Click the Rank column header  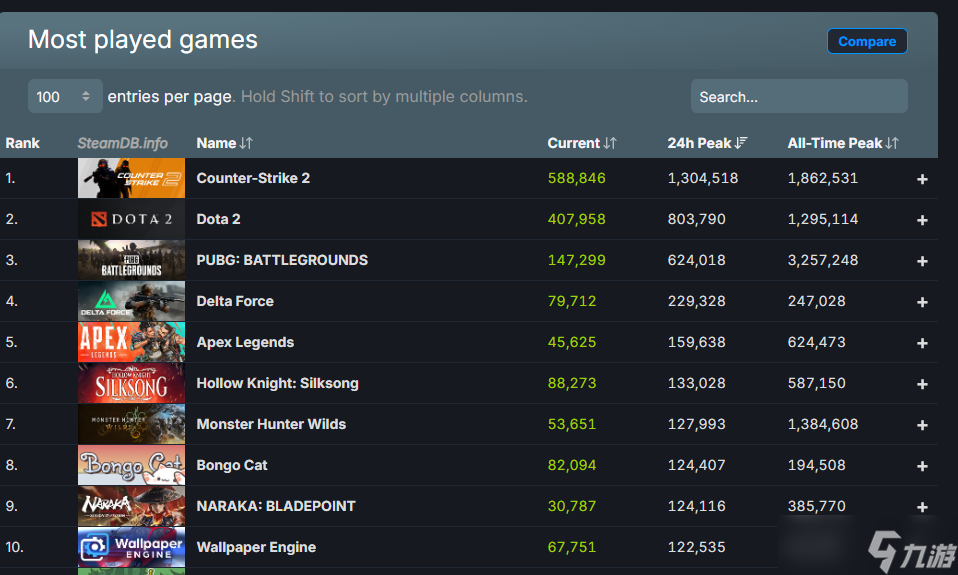23,143
